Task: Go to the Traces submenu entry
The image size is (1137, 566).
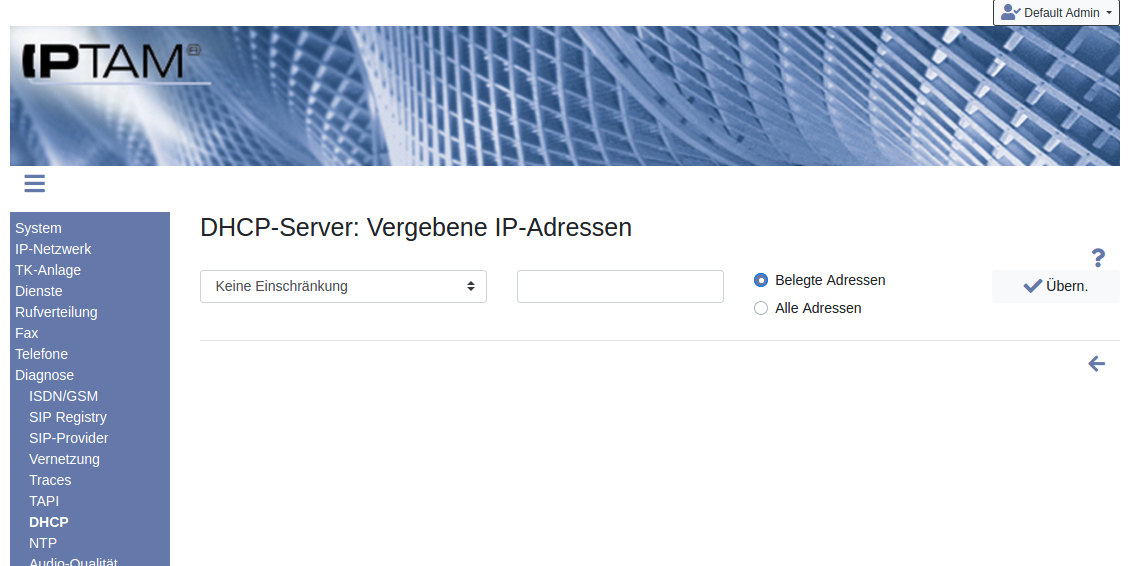Action: (x=50, y=480)
